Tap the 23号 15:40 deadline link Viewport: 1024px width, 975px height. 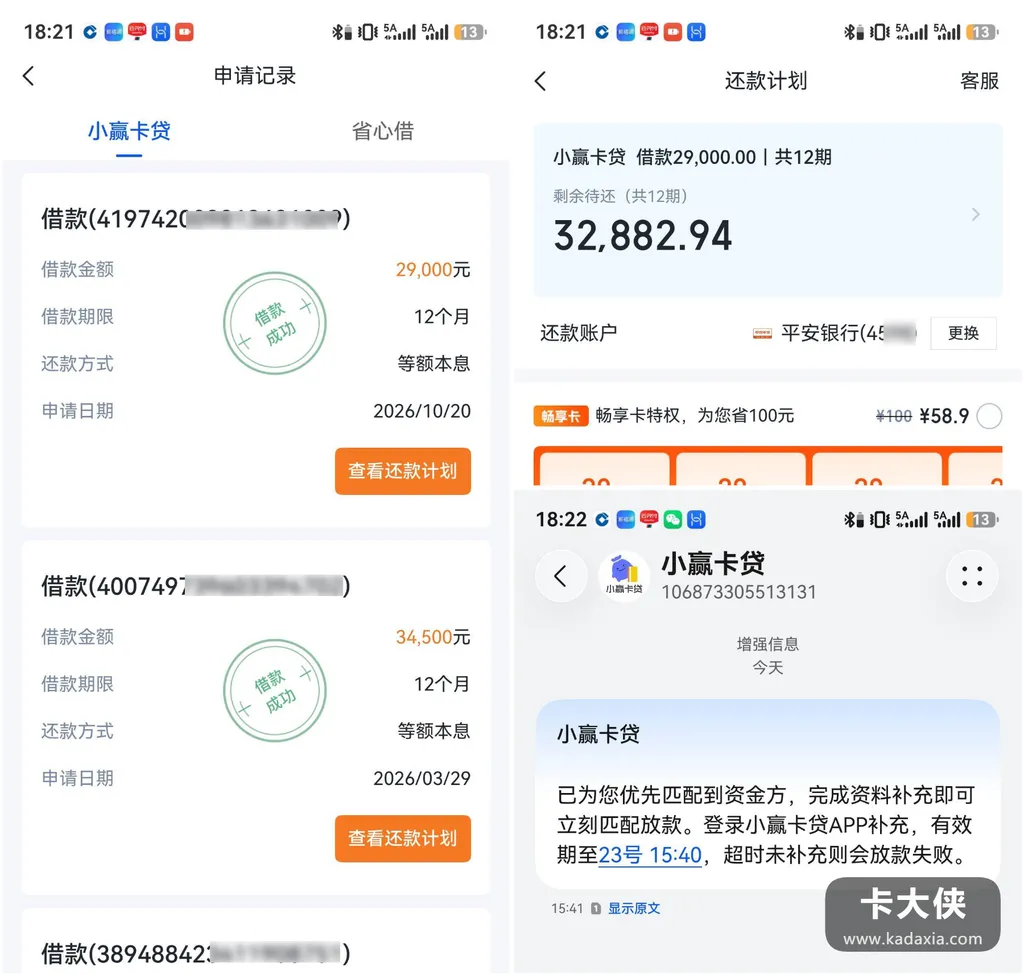pyautogui.click(x=650, y=854)
